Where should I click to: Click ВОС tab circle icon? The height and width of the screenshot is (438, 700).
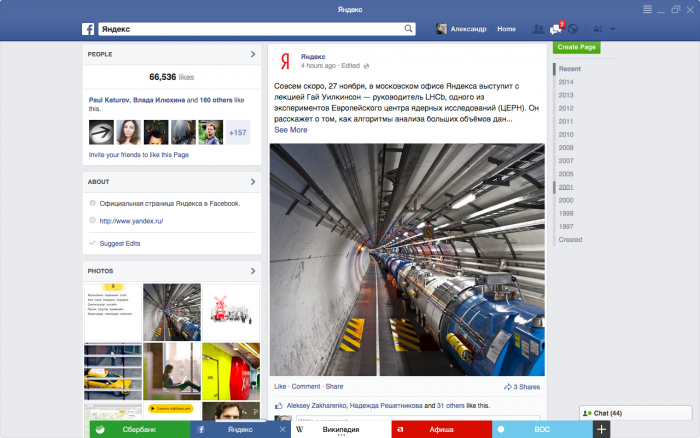[x=501, y=429]
